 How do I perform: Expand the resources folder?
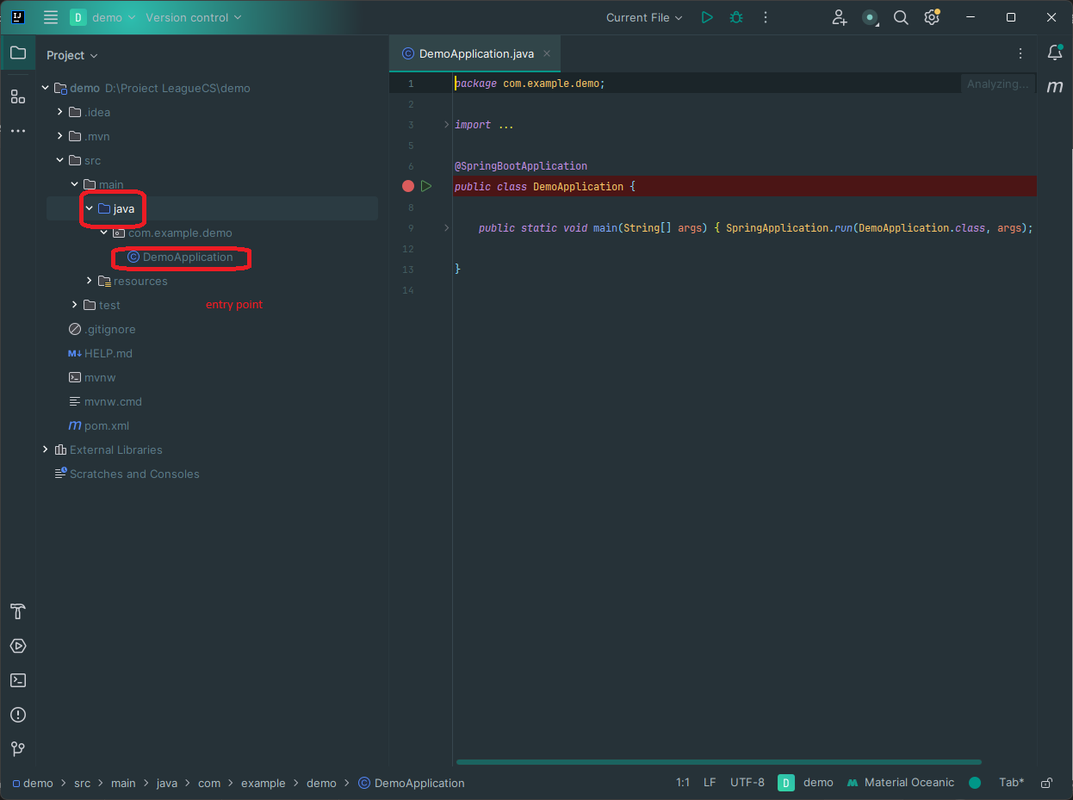[89, 281]
